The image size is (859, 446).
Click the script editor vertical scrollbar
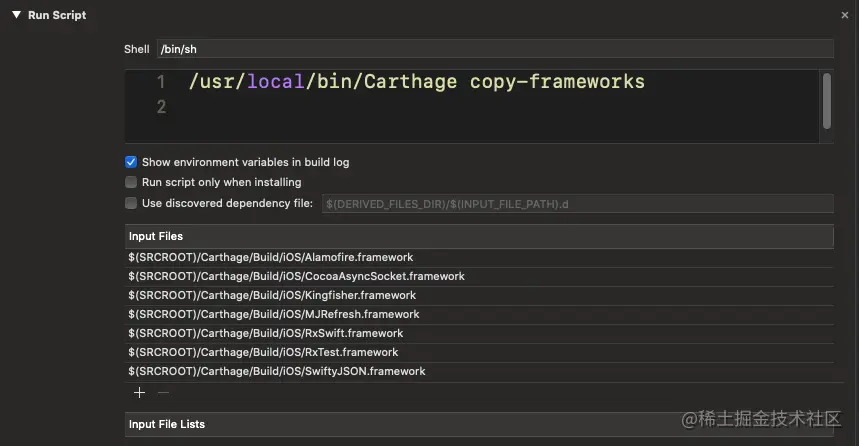(827, 101)
